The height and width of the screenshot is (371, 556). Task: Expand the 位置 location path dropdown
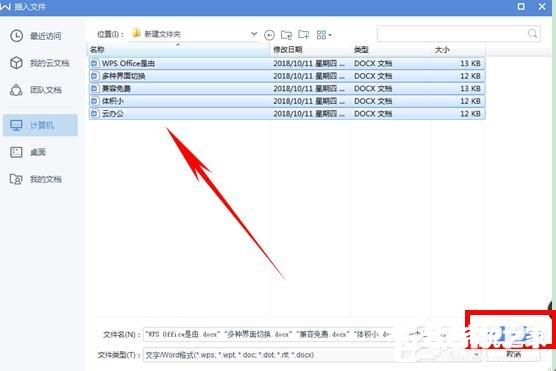(x=254, y=34)
